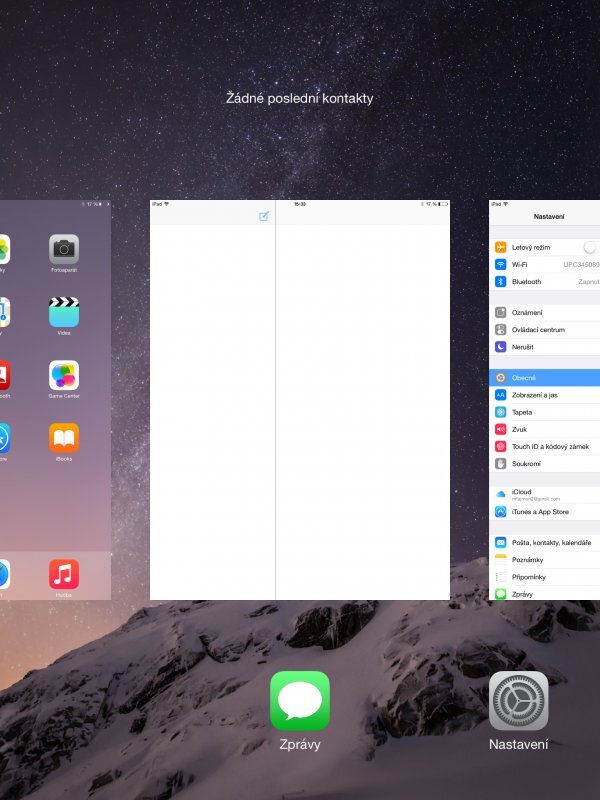The width and height of the screenshot is (600, 800).
Task: Click the Zprávy row in settings list
Action: click(544, 594)
